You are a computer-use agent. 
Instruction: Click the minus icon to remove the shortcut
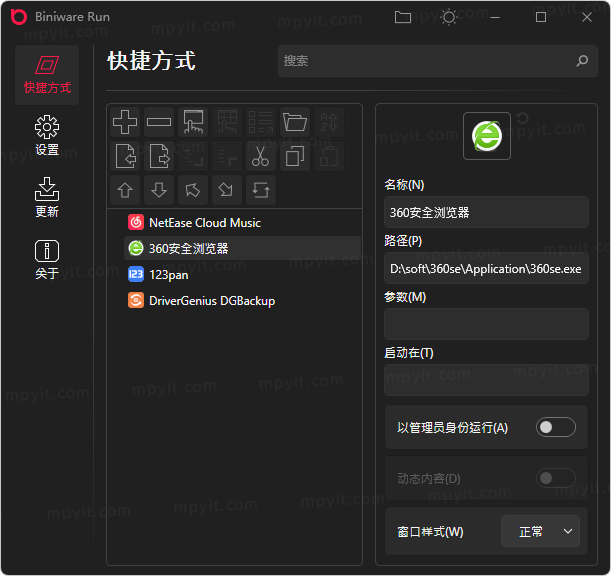click(159, 122)
